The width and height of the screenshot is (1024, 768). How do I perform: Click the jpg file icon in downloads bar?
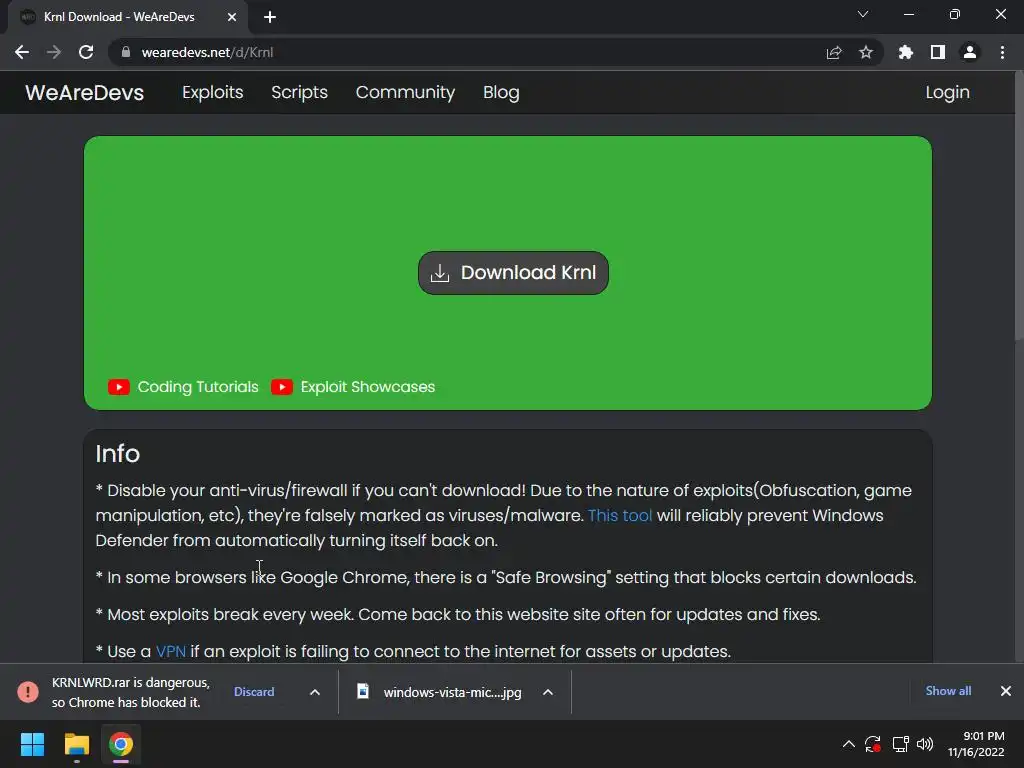coord(362,691)
